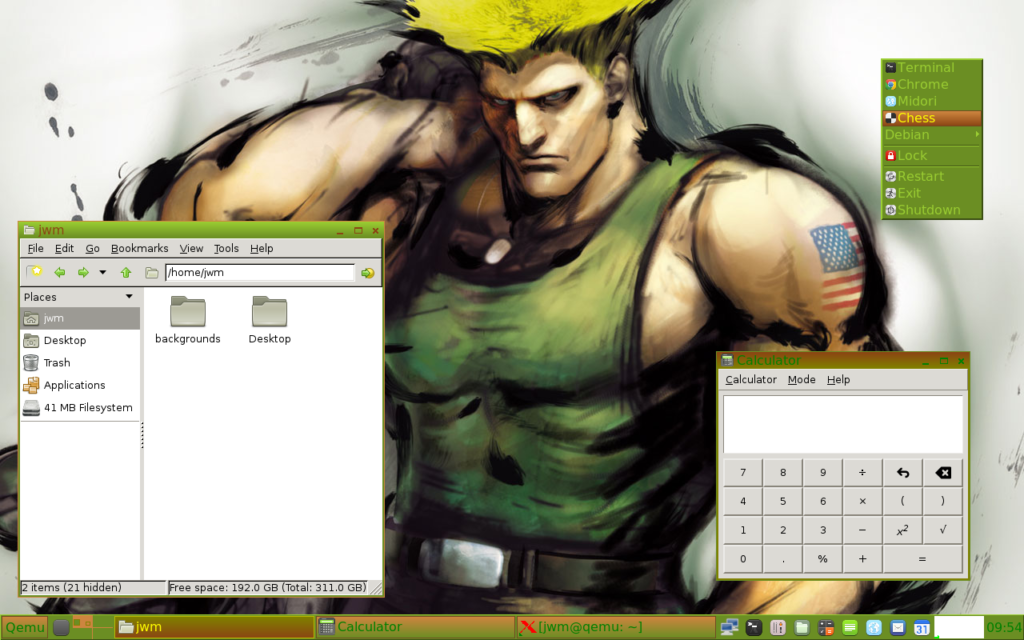Image resolution: width=1024 pixels, height=640 pixels.
Task: Expand the Debian submenu
Action: (931, 135)
